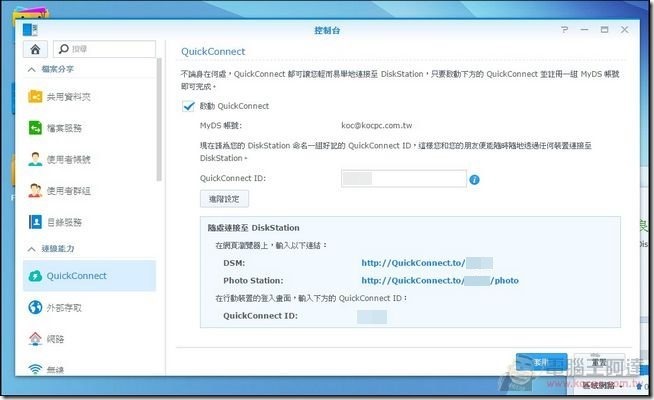Click the QuickConnect page heading
This screenshot has width=654, height=400.
[x=213, y=52]
